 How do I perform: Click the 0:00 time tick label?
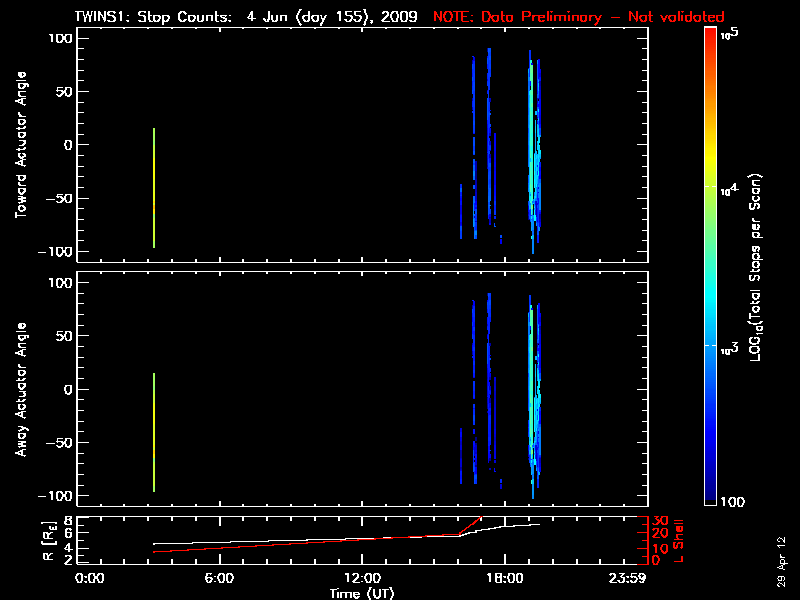coord(90,578)
